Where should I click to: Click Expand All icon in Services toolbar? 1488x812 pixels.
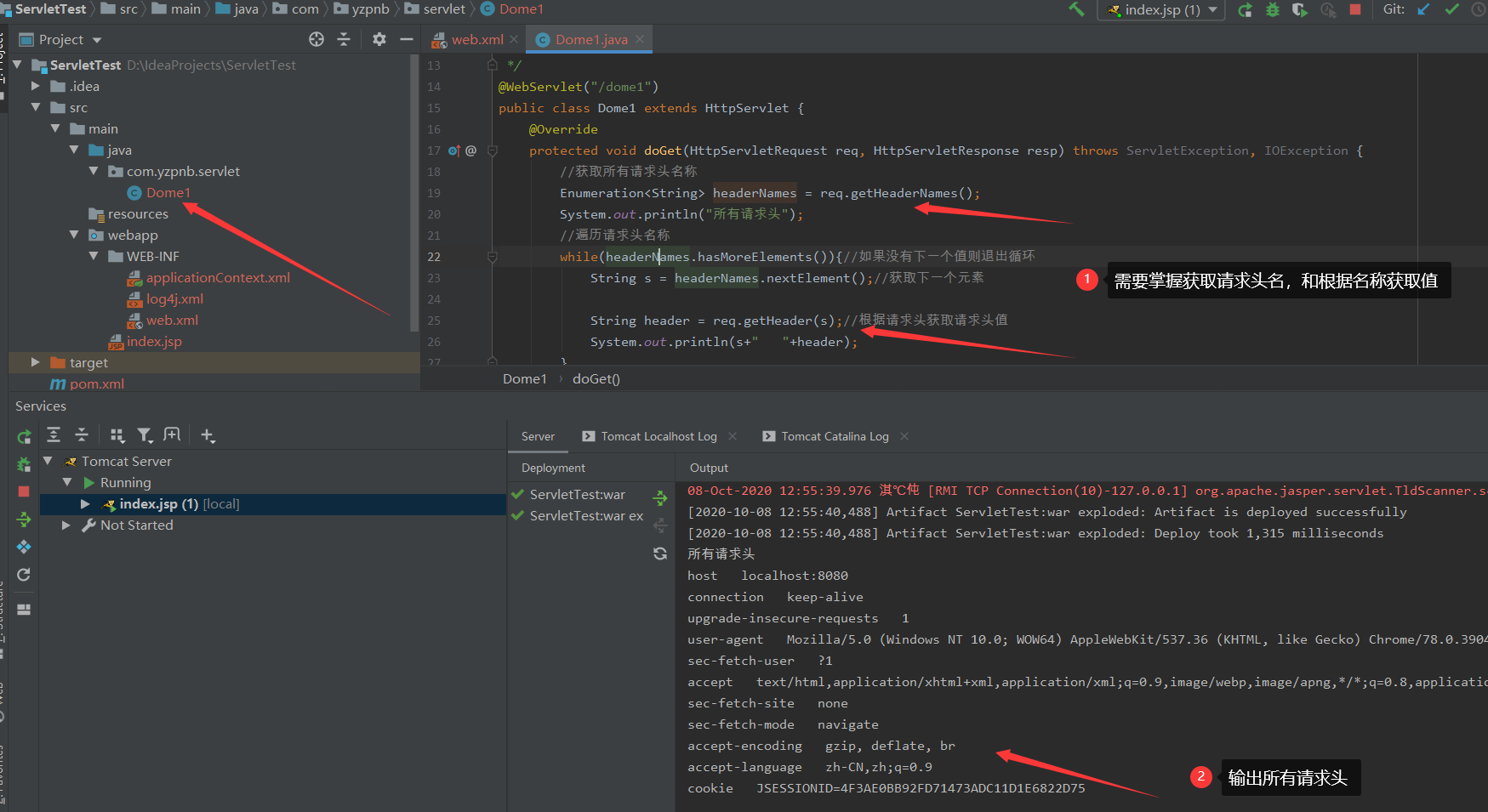[x=54, y=435]
